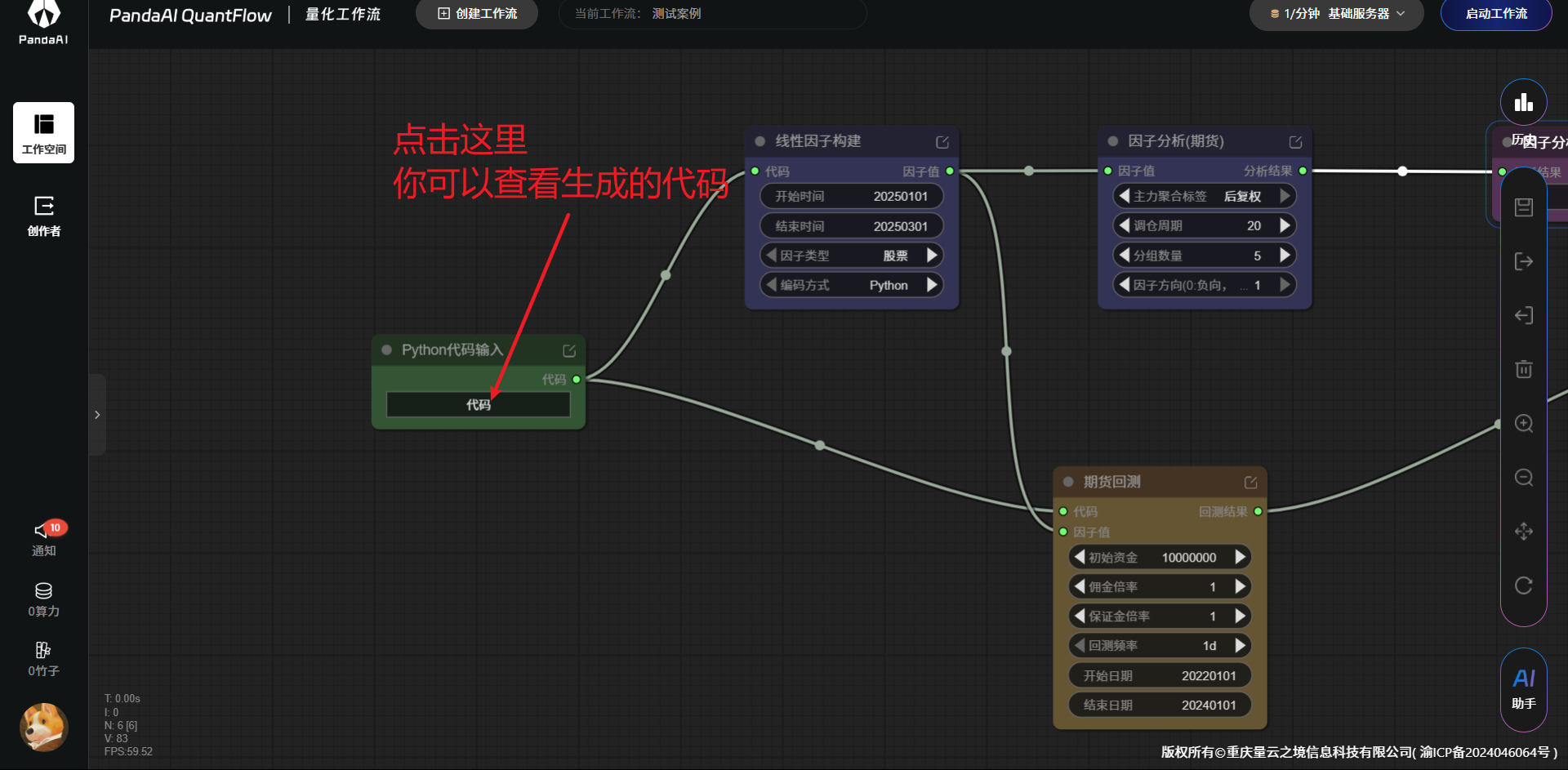
Task: Click 代码 output port on Python代码输入 node
Action: tap(577, 380)
